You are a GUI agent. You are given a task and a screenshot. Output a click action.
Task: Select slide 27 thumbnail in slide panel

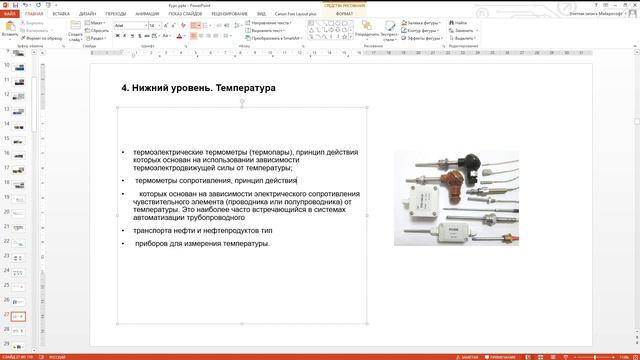click(18, 317)
